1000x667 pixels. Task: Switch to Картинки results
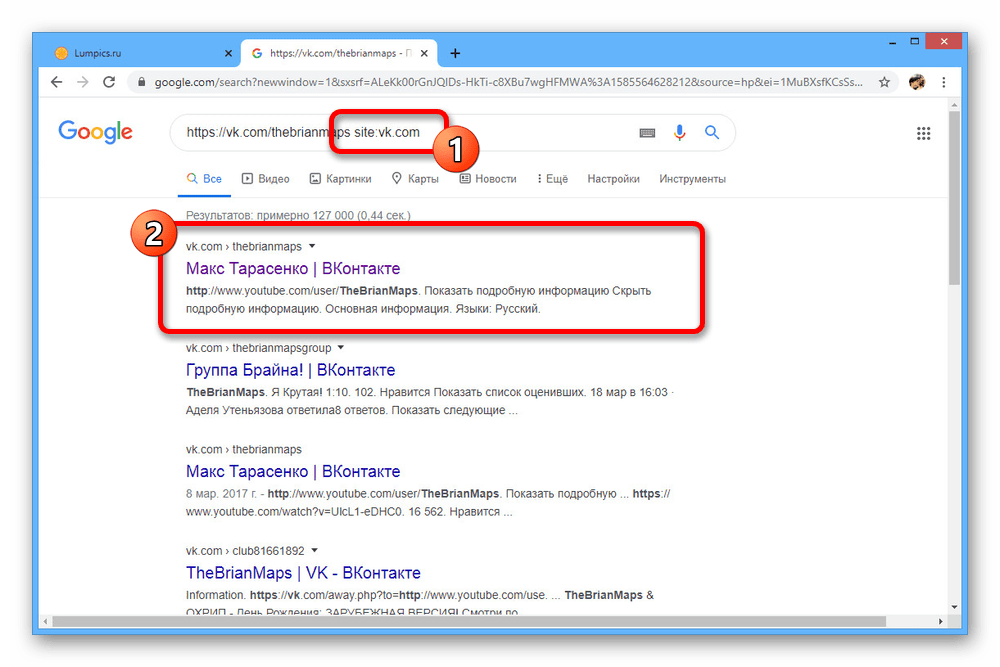pos(341,179)
